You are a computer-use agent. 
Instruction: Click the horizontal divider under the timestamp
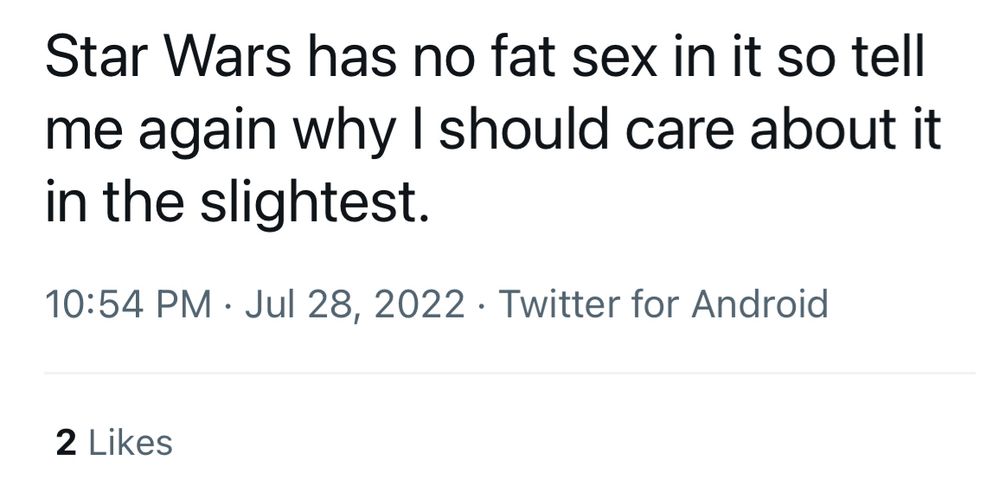(510, 373)
